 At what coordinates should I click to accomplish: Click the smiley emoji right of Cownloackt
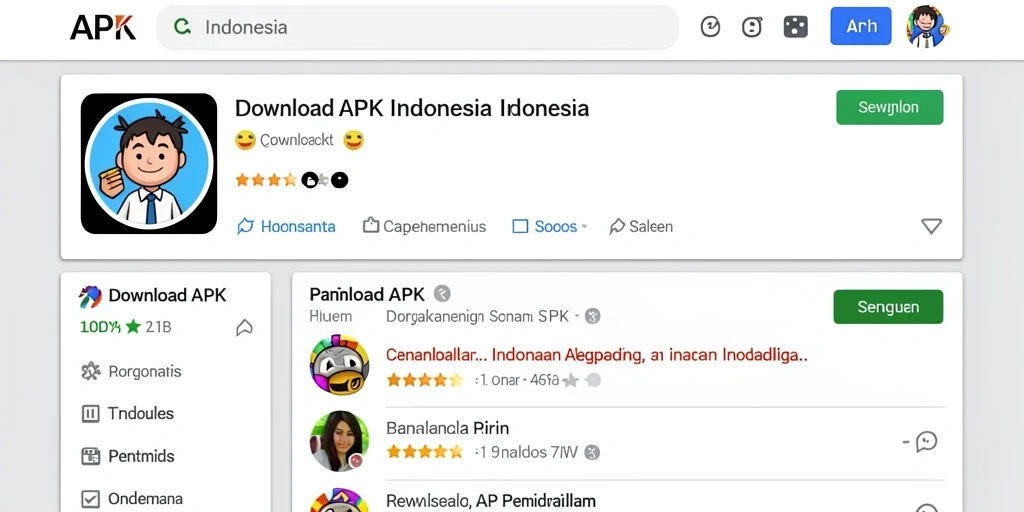tap(353, 140)
